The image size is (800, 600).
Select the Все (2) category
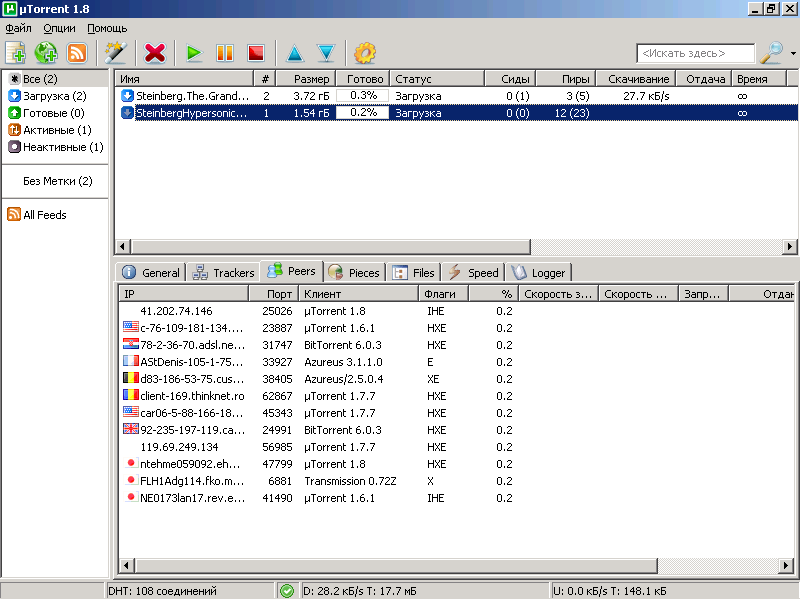coord(40,79)
